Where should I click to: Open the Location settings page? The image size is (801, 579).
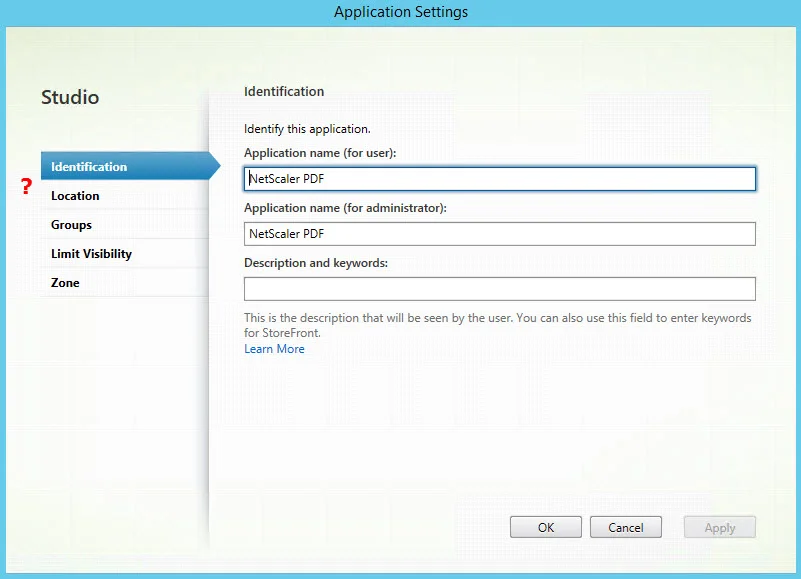point(125,195)
